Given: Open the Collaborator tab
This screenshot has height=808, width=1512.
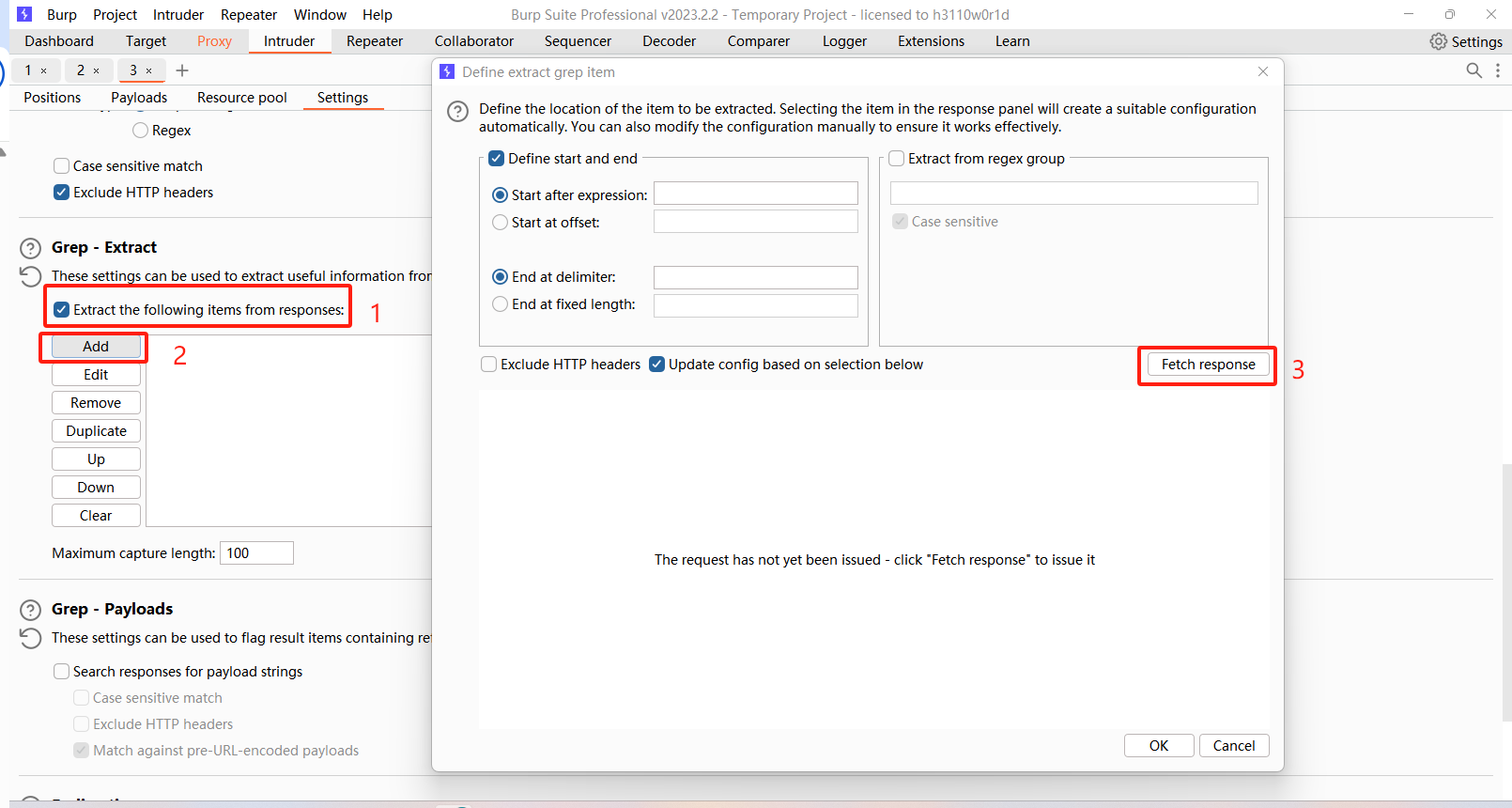Looking at the screenshot, I should point(474,41).
